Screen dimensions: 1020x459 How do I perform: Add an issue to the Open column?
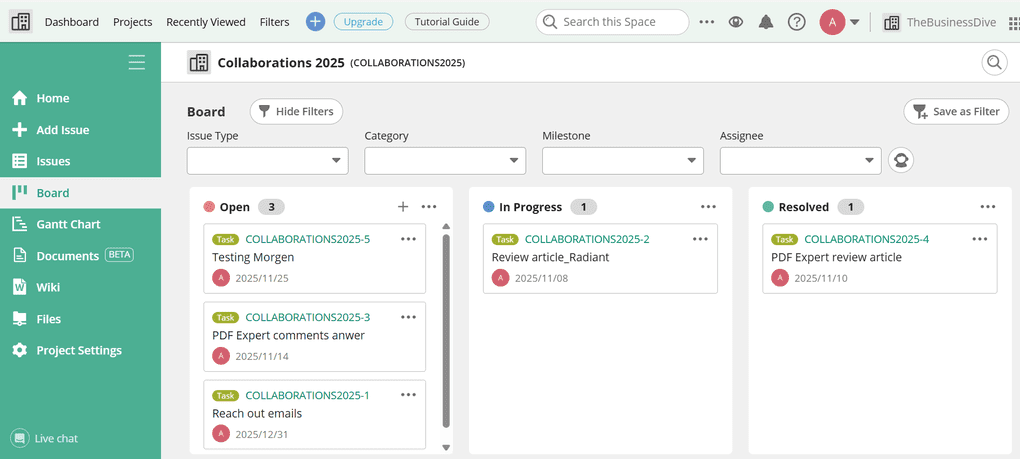pos(403,207)
